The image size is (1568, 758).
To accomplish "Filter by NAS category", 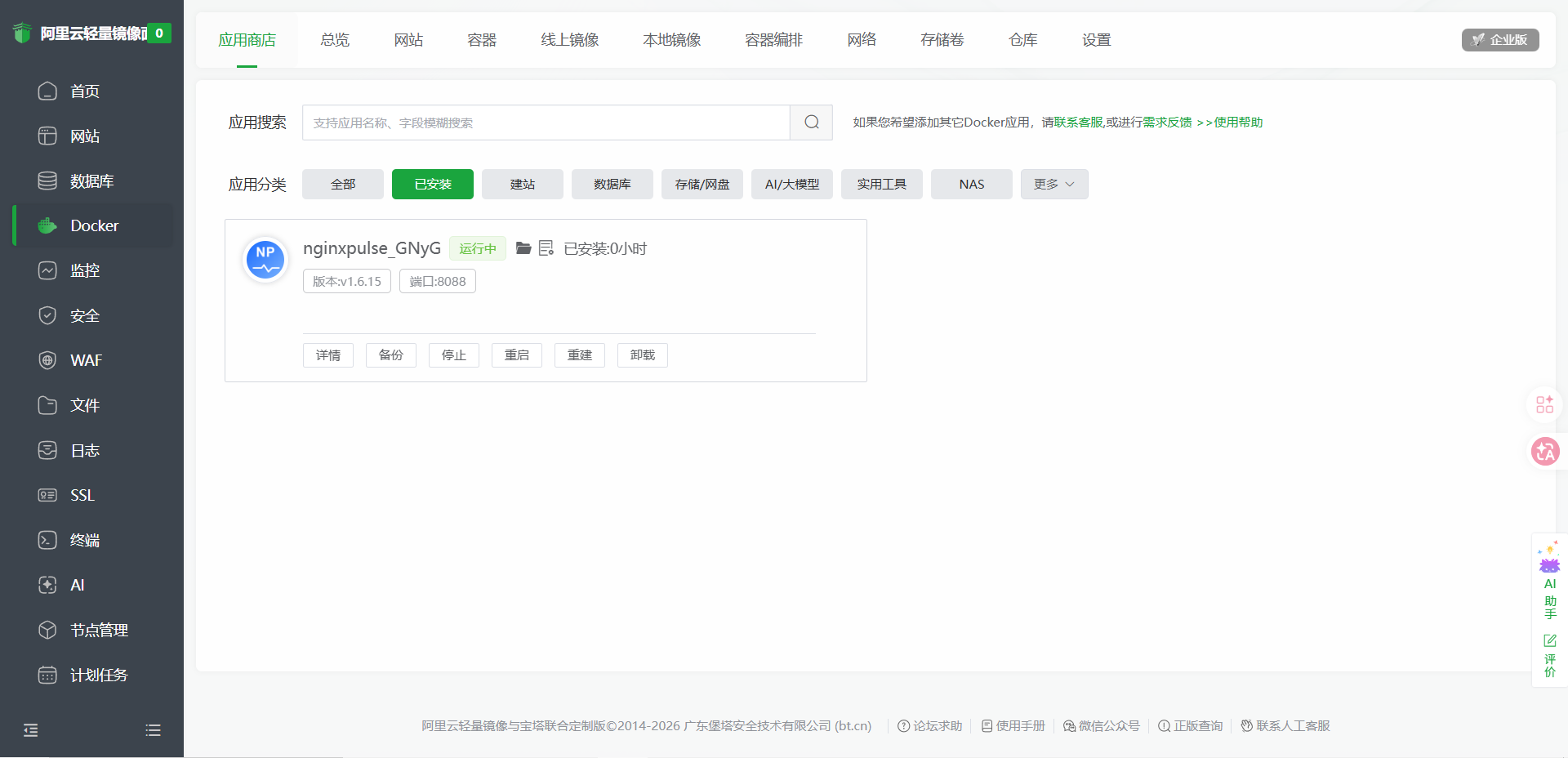I will [x=972, y=184].
